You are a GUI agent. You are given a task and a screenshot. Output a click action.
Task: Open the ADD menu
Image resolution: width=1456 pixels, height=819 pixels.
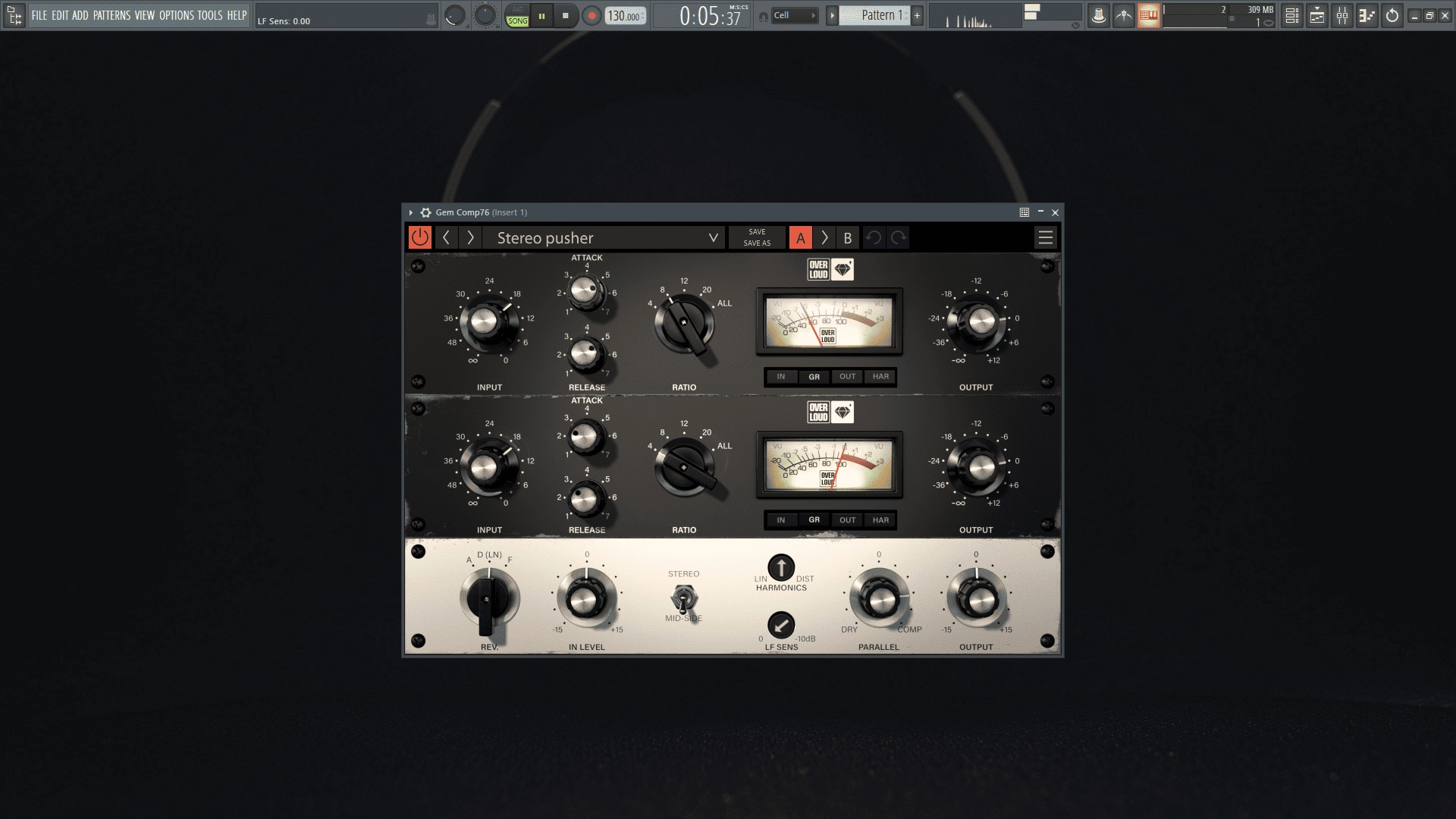80,15
